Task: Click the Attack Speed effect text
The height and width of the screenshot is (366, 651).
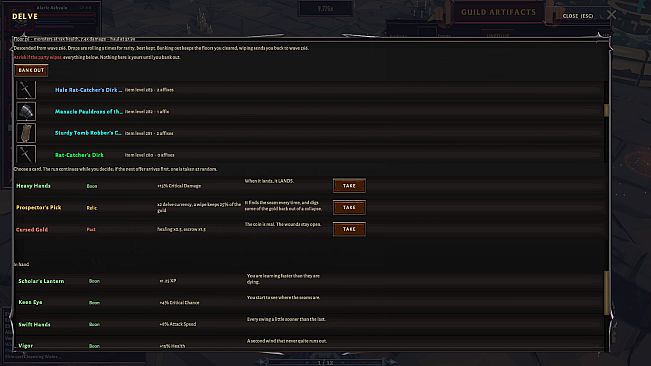Action: 178,324
